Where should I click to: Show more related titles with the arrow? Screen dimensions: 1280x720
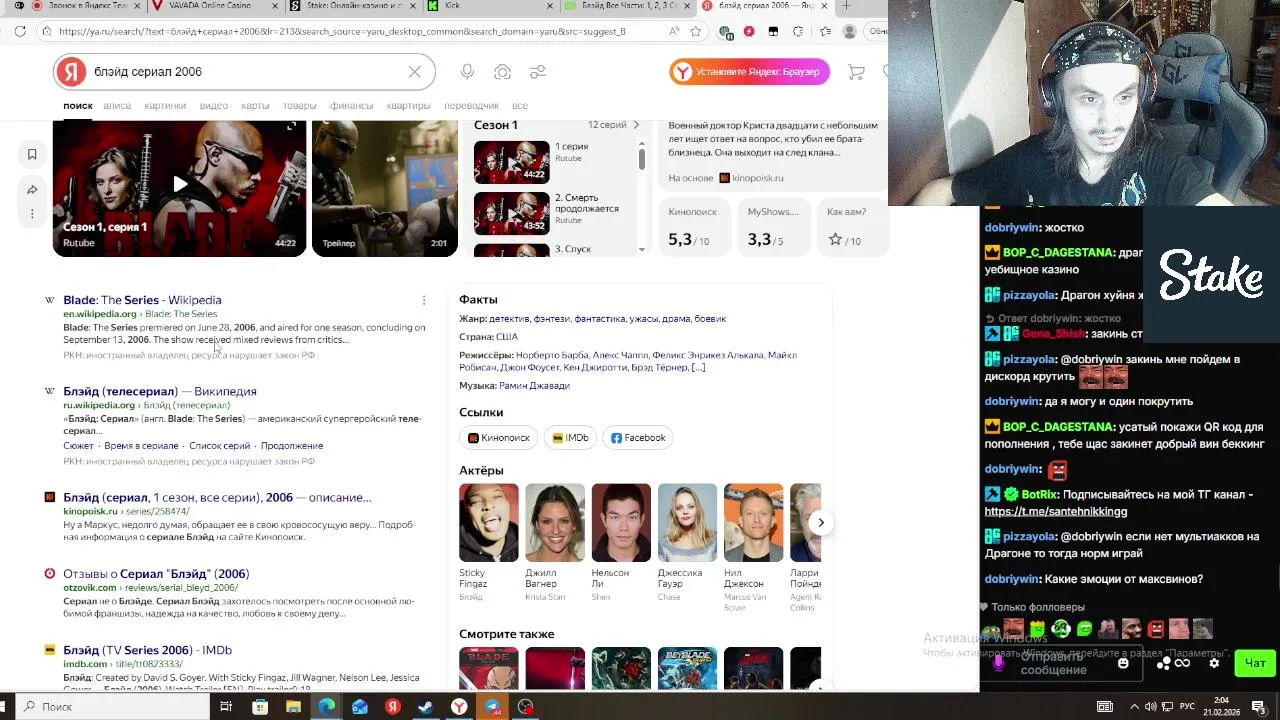point(820,687)
